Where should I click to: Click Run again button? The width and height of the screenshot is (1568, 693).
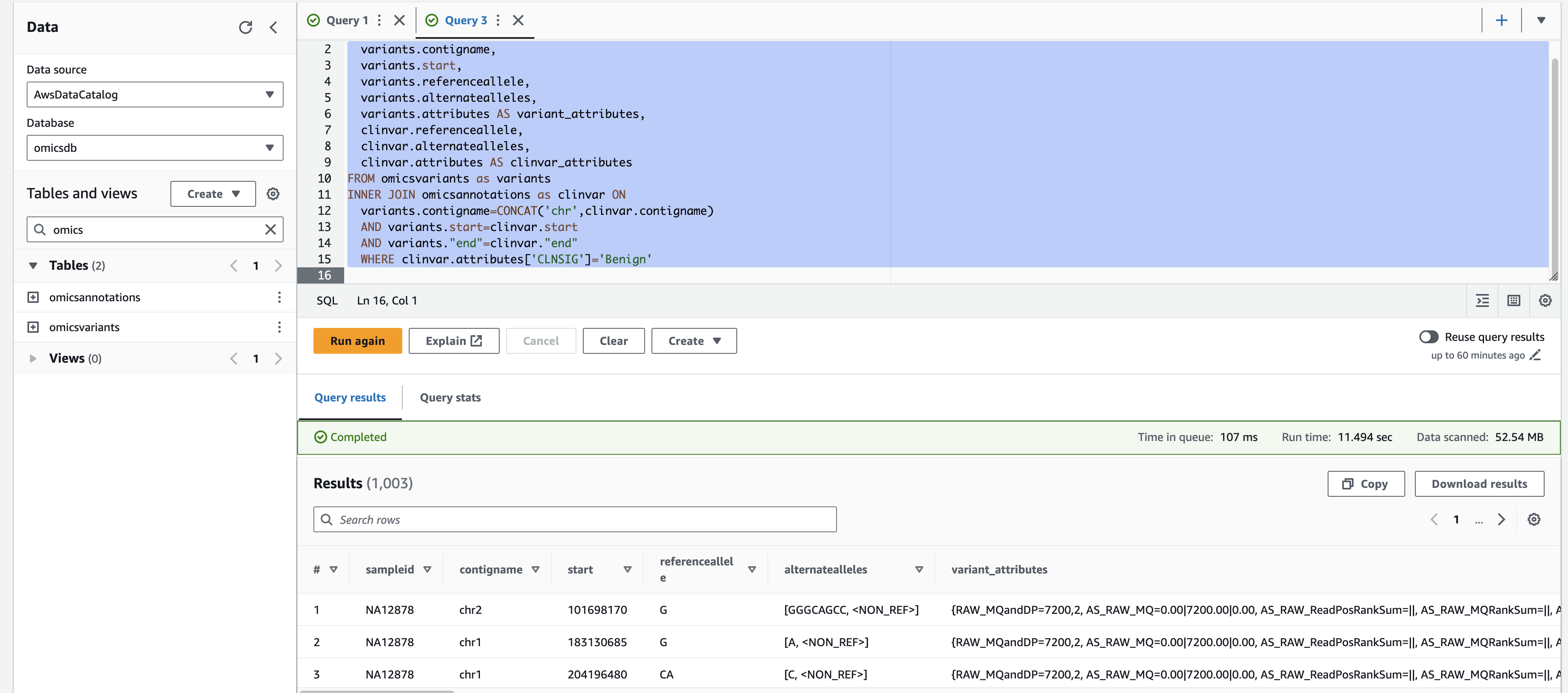pyautogui.click(x=358, y=341)
